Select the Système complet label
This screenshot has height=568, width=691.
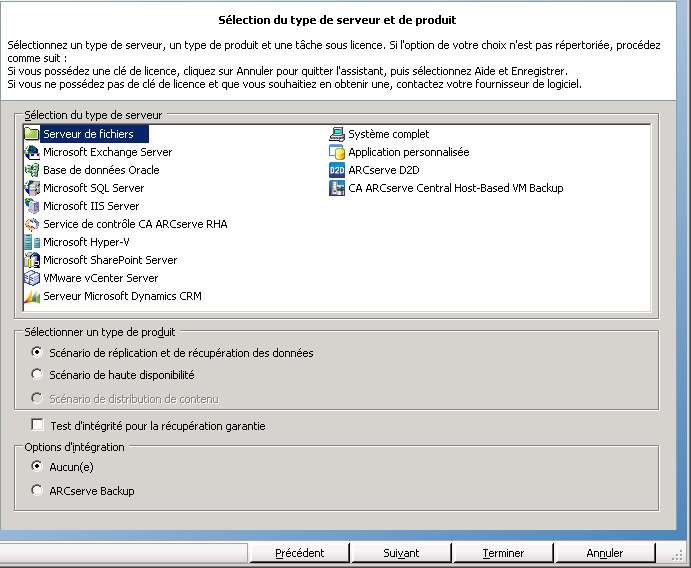[388, 134]
